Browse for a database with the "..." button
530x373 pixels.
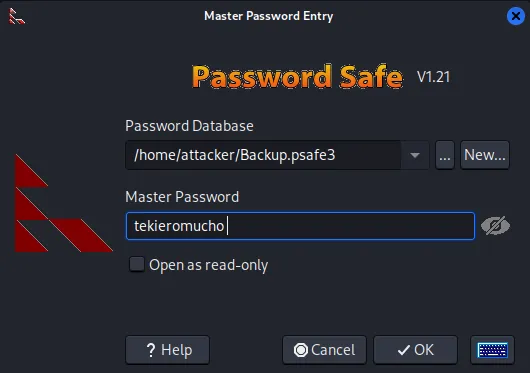(x=445, y=155)
